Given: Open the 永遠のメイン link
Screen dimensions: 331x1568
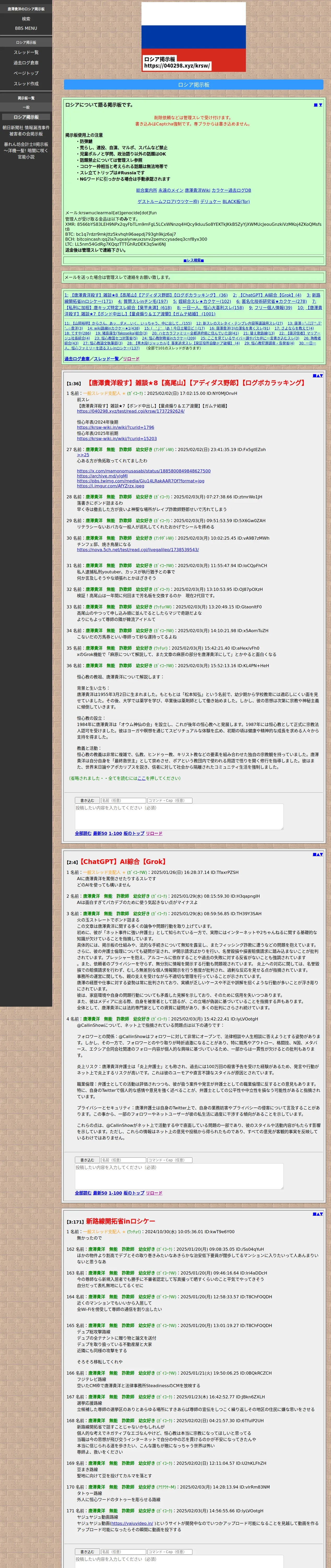Looking at the screenshot, I should coord(171,191).
